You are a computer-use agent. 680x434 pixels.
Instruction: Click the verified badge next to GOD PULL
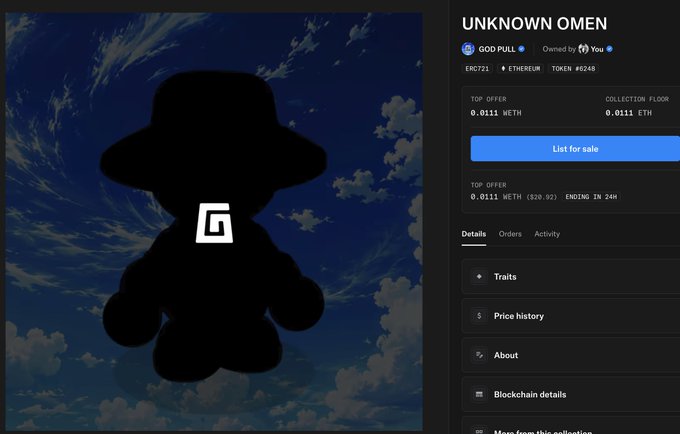(x=521, y=49)
